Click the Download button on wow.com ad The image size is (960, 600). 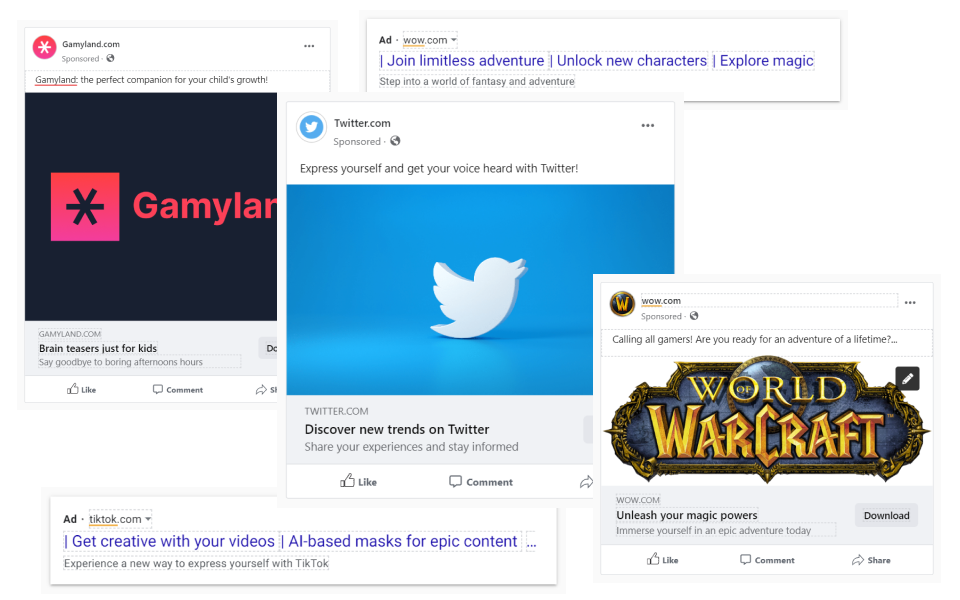click(887, 516)
